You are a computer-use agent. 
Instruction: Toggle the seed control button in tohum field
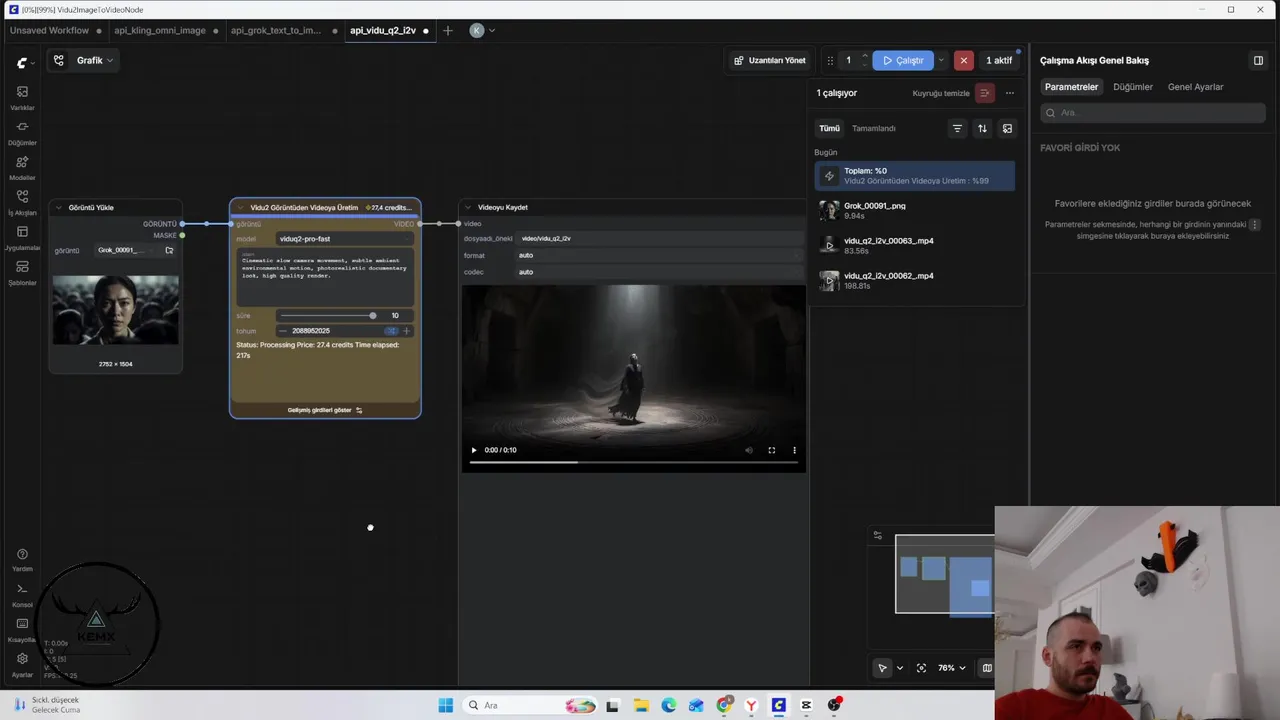(x=391, y=331)
